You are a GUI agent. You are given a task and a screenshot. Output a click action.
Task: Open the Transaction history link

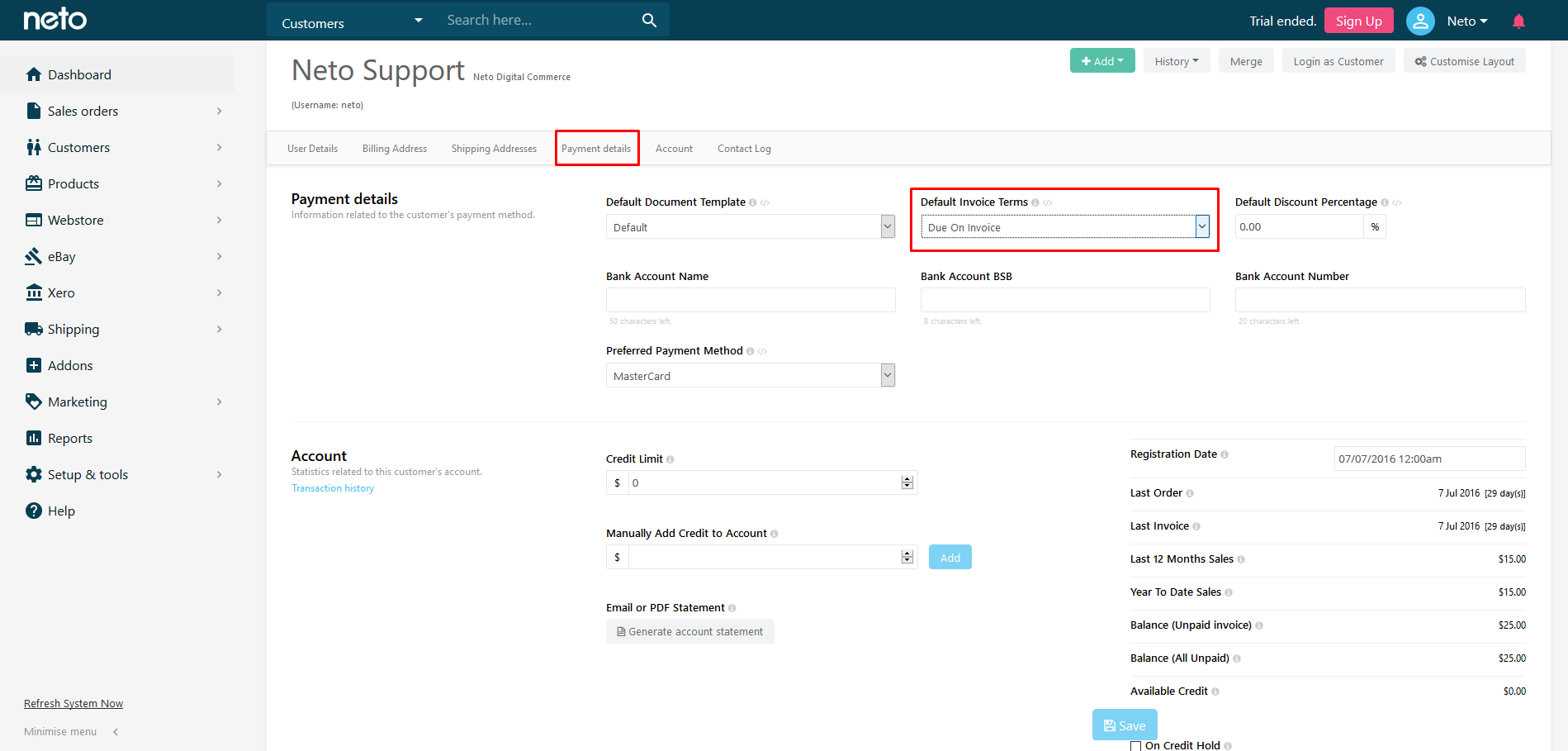click(x=333, y=488)
